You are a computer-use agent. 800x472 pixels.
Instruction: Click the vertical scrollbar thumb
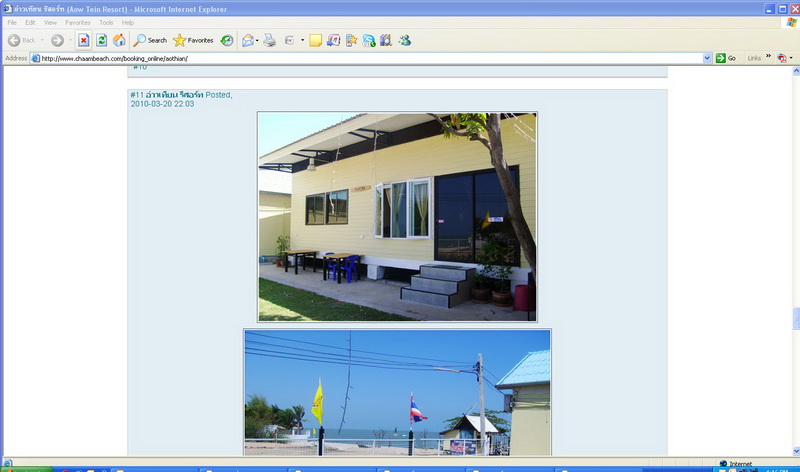pyautogui.click(x=796, y=318)
